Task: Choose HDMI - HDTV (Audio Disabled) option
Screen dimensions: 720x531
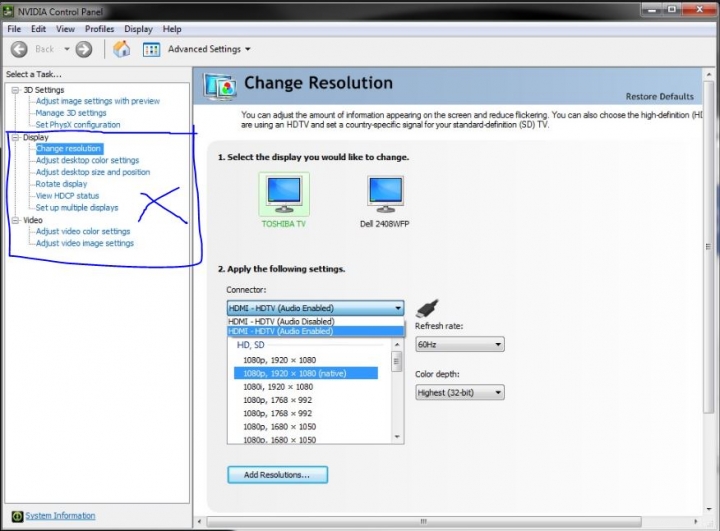Action: coord(315,322)
